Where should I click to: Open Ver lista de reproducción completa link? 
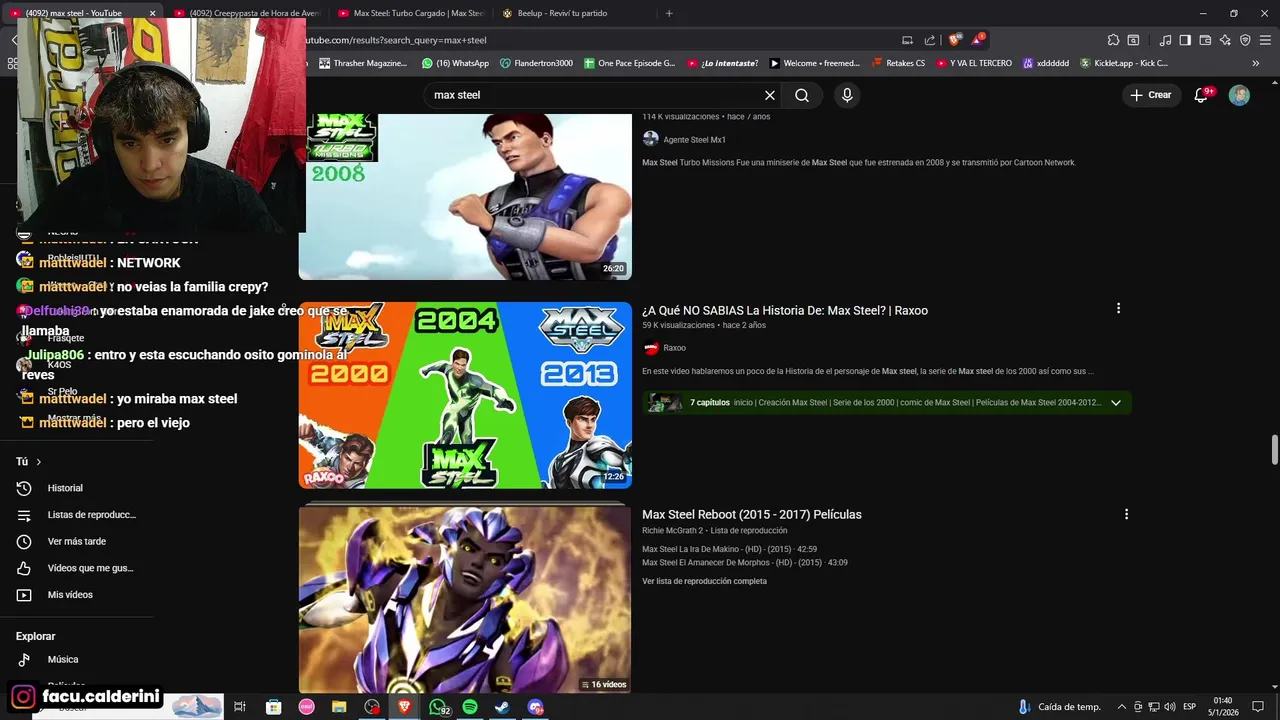704,581
